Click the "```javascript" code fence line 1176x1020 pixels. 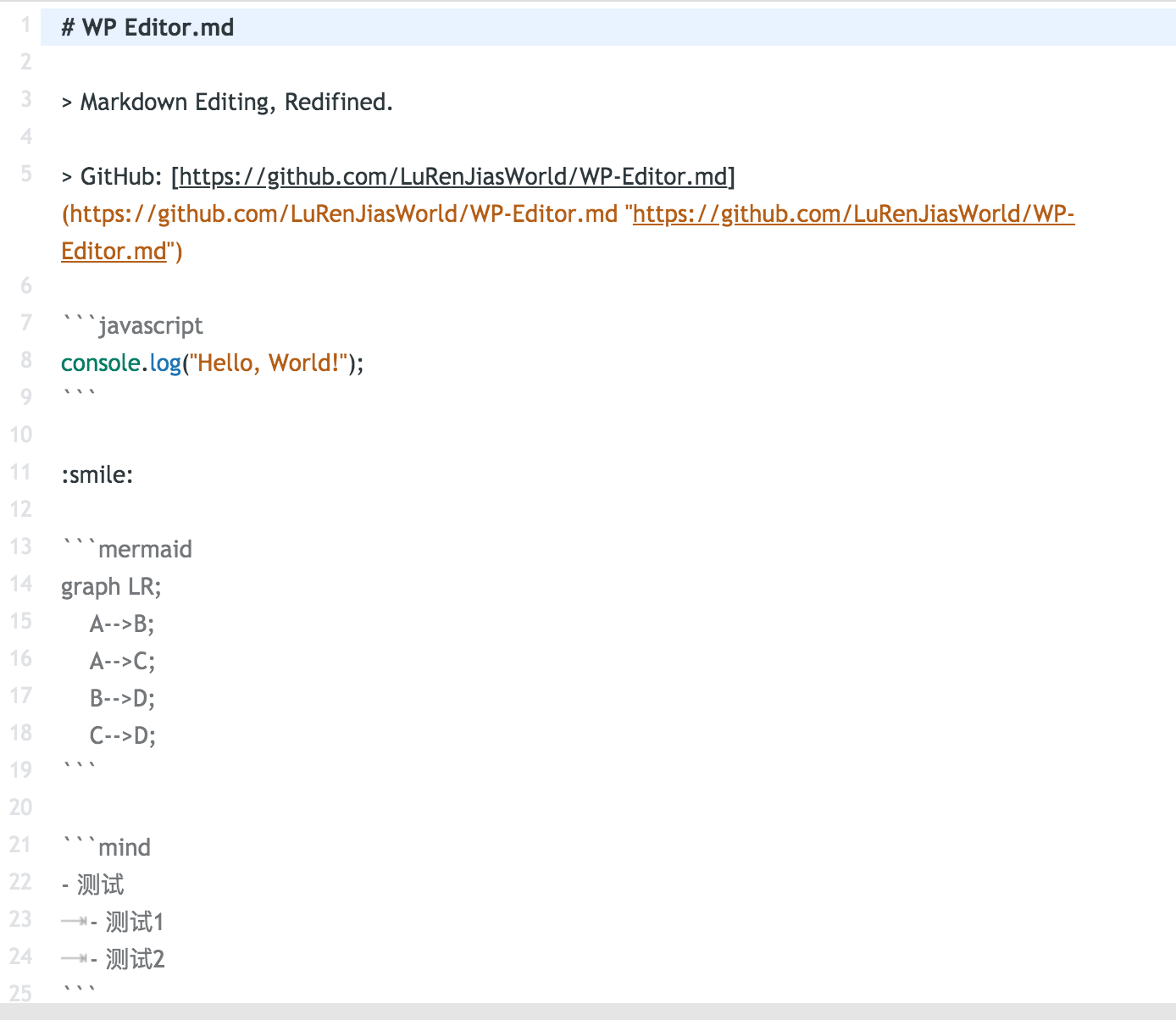pyautogui.click(x=132, y=325)
